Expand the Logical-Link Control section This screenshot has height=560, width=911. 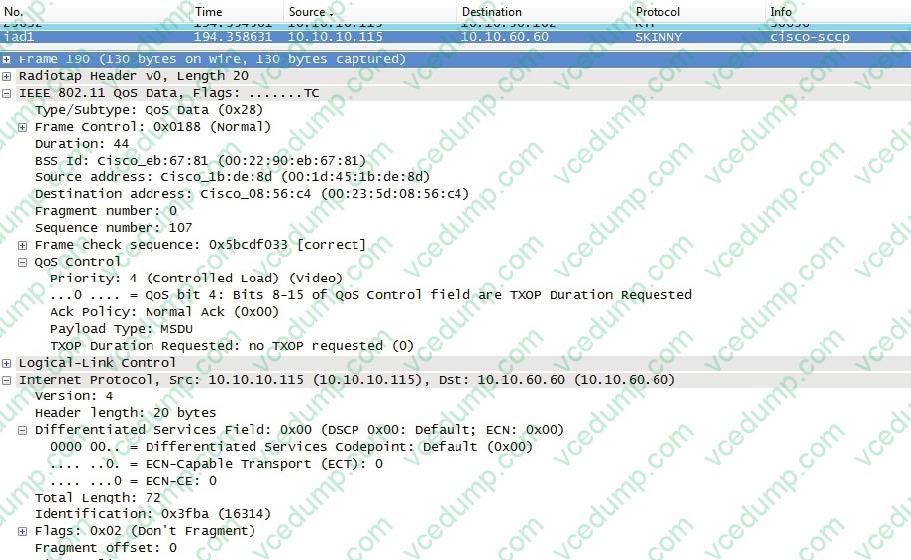click(x=8, y=363)
